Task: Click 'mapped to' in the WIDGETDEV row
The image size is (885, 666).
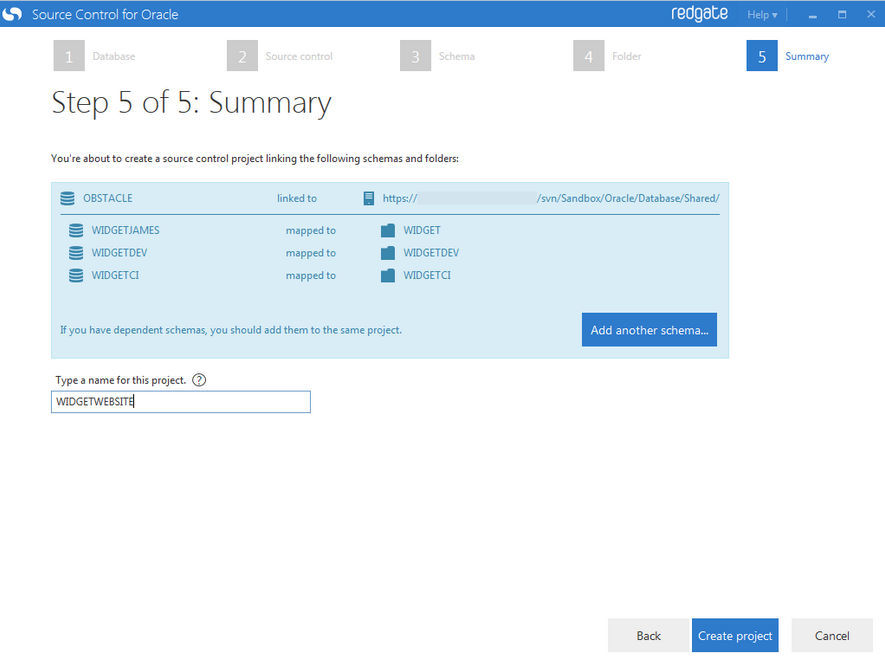Action: [310, 253]
